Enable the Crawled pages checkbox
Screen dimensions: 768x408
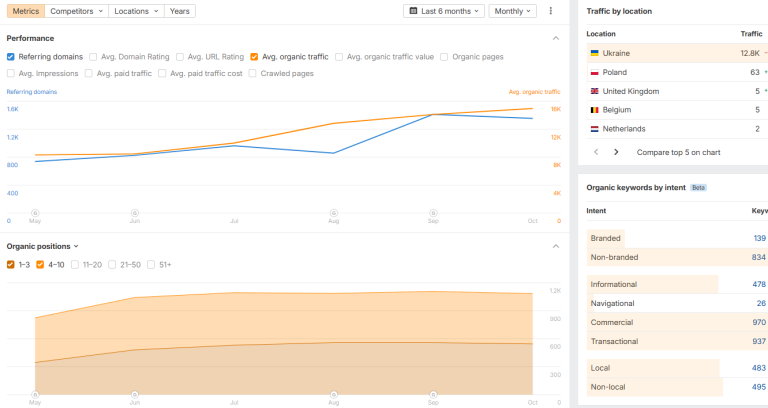pos(253,73)
